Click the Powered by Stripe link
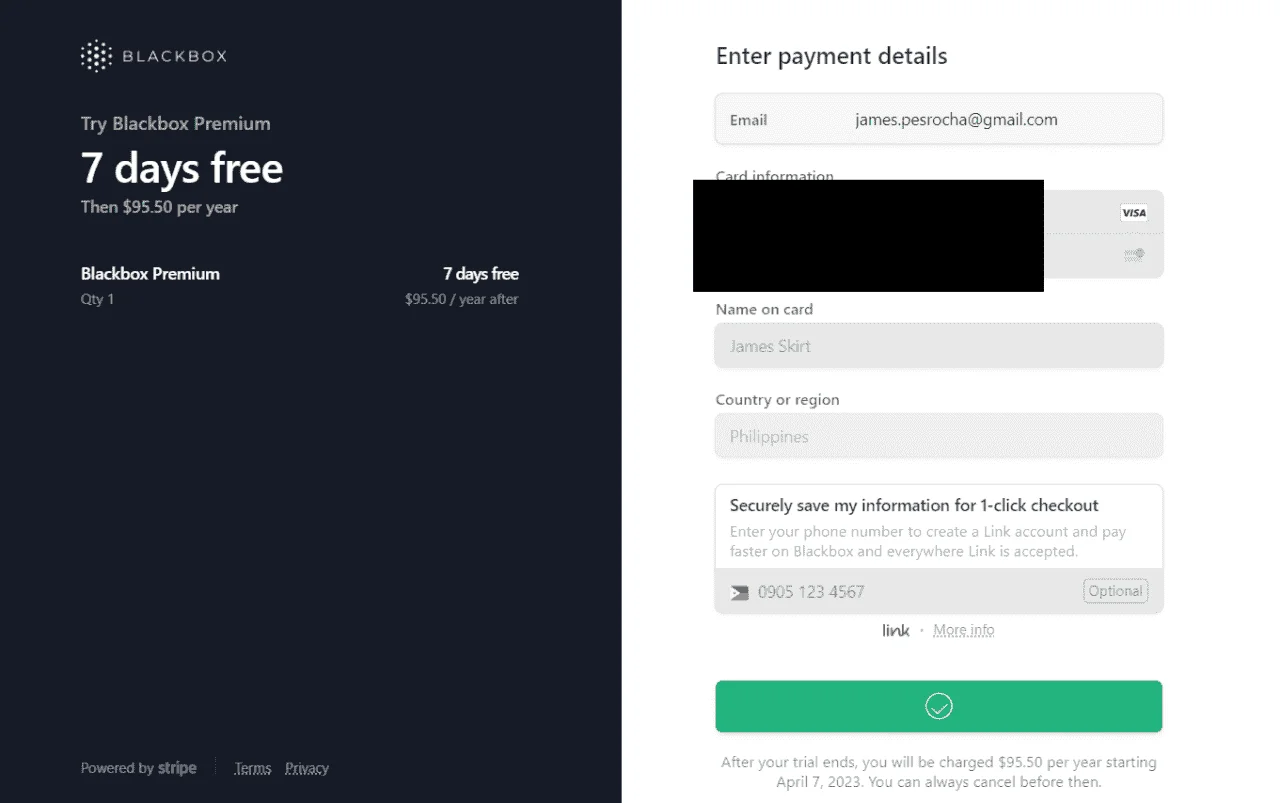Viewport: 1280px width, 803px height. [x=139, y=768]
